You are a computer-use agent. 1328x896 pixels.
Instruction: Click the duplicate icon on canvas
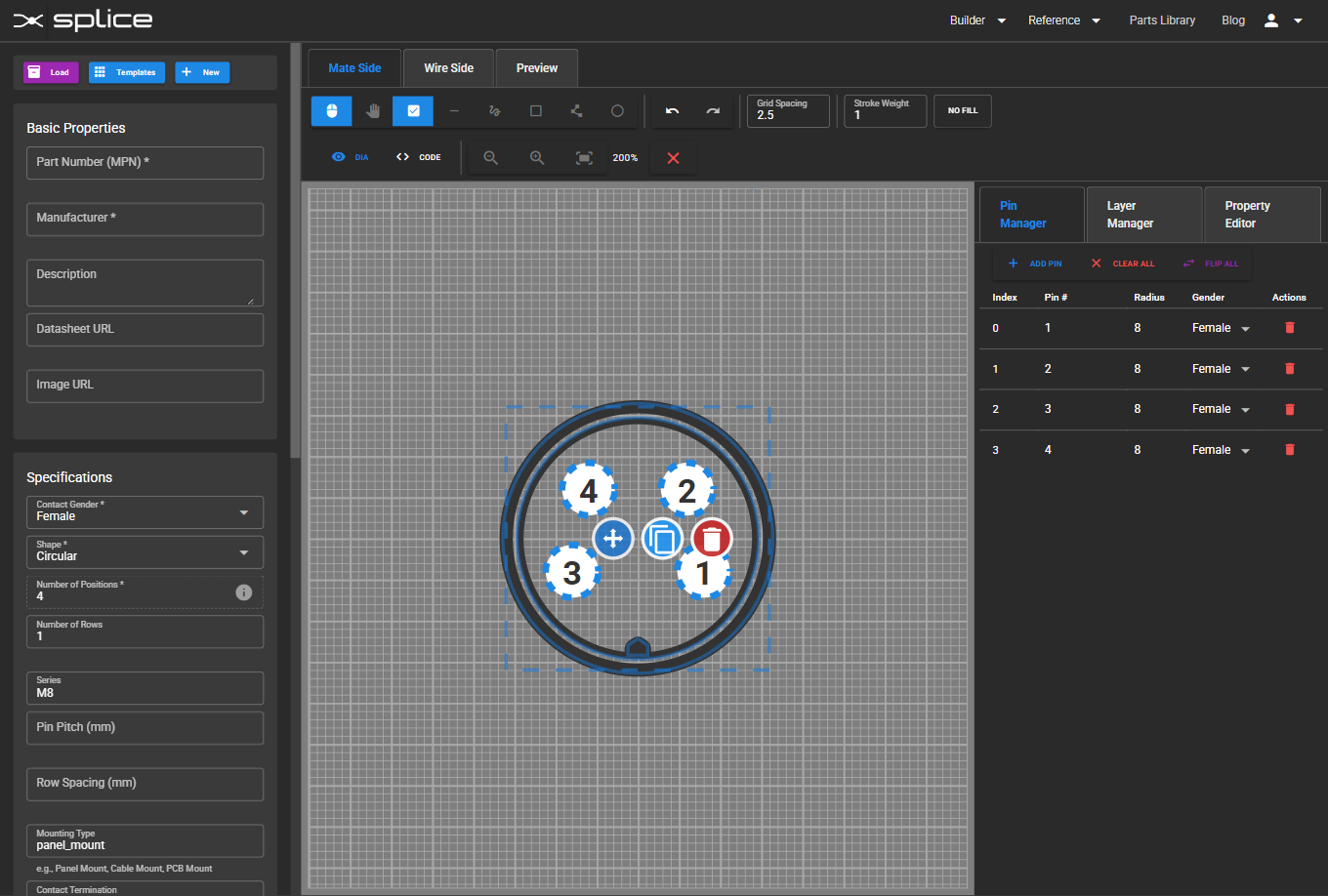coord(662,539)
